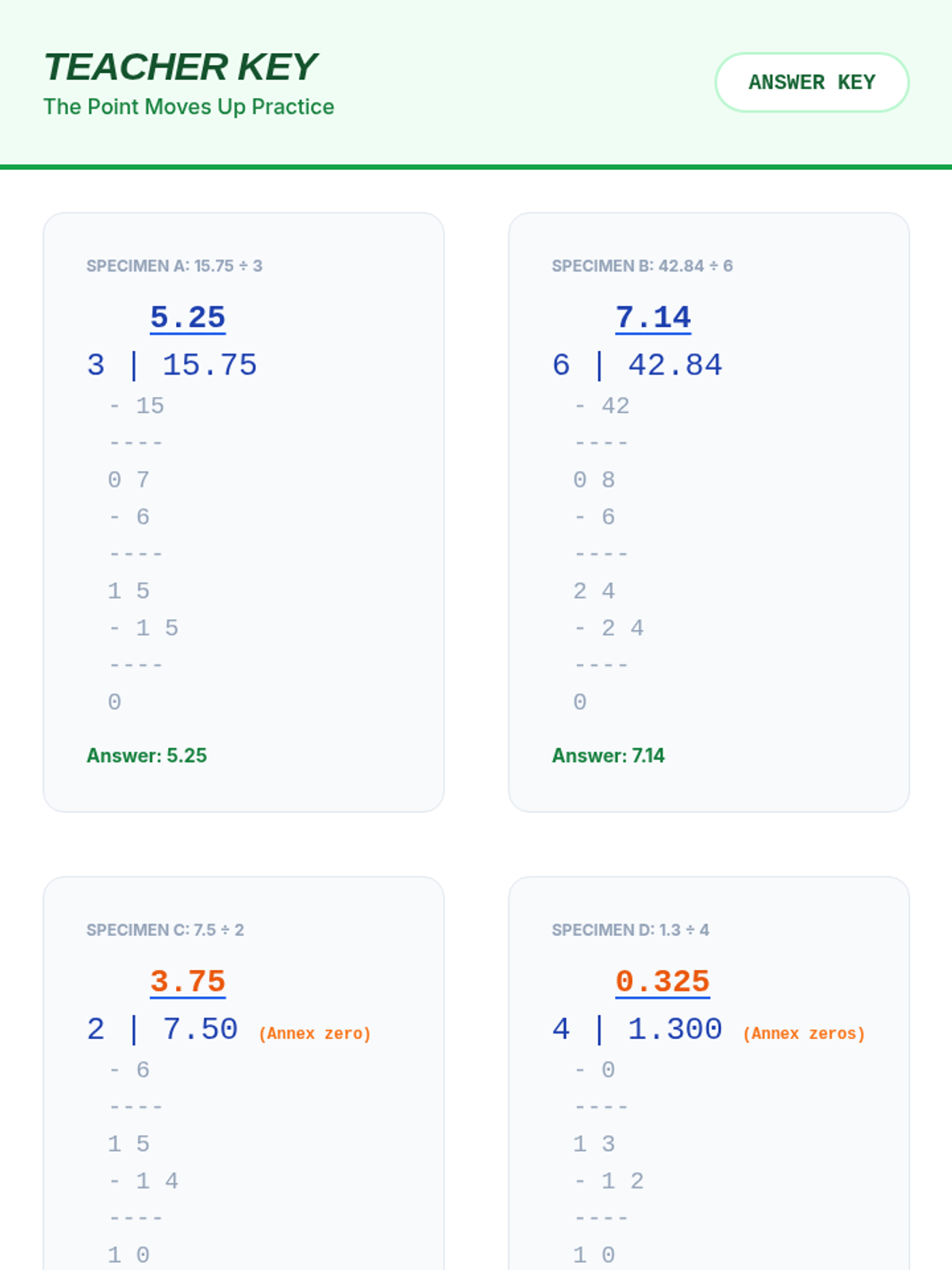Click the dividend 1.300 in Specimen D
952x1270 pixels.
674,1029
